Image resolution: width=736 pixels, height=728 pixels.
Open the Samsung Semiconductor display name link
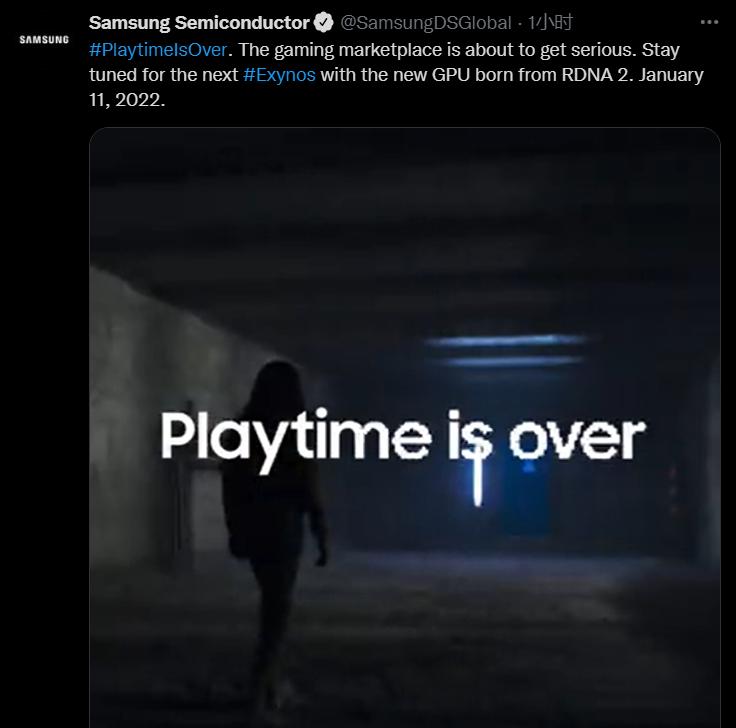pos(199,23)
